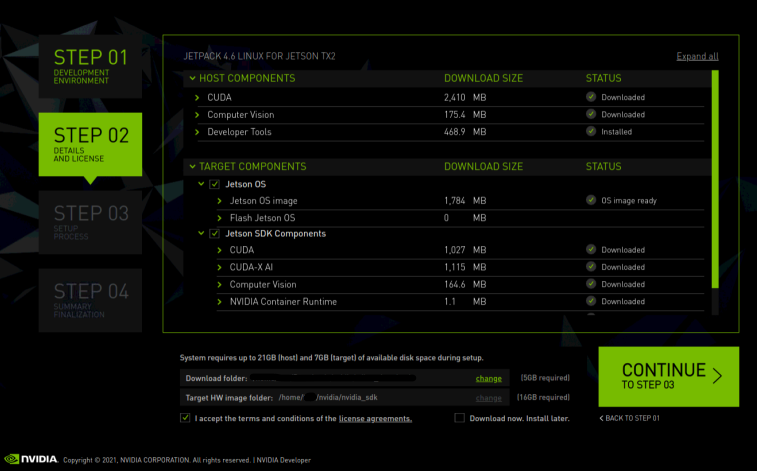Screen dimensions: 757x471
Task: Expand the Jetson OS image row
Action: [x=220, y=201]
